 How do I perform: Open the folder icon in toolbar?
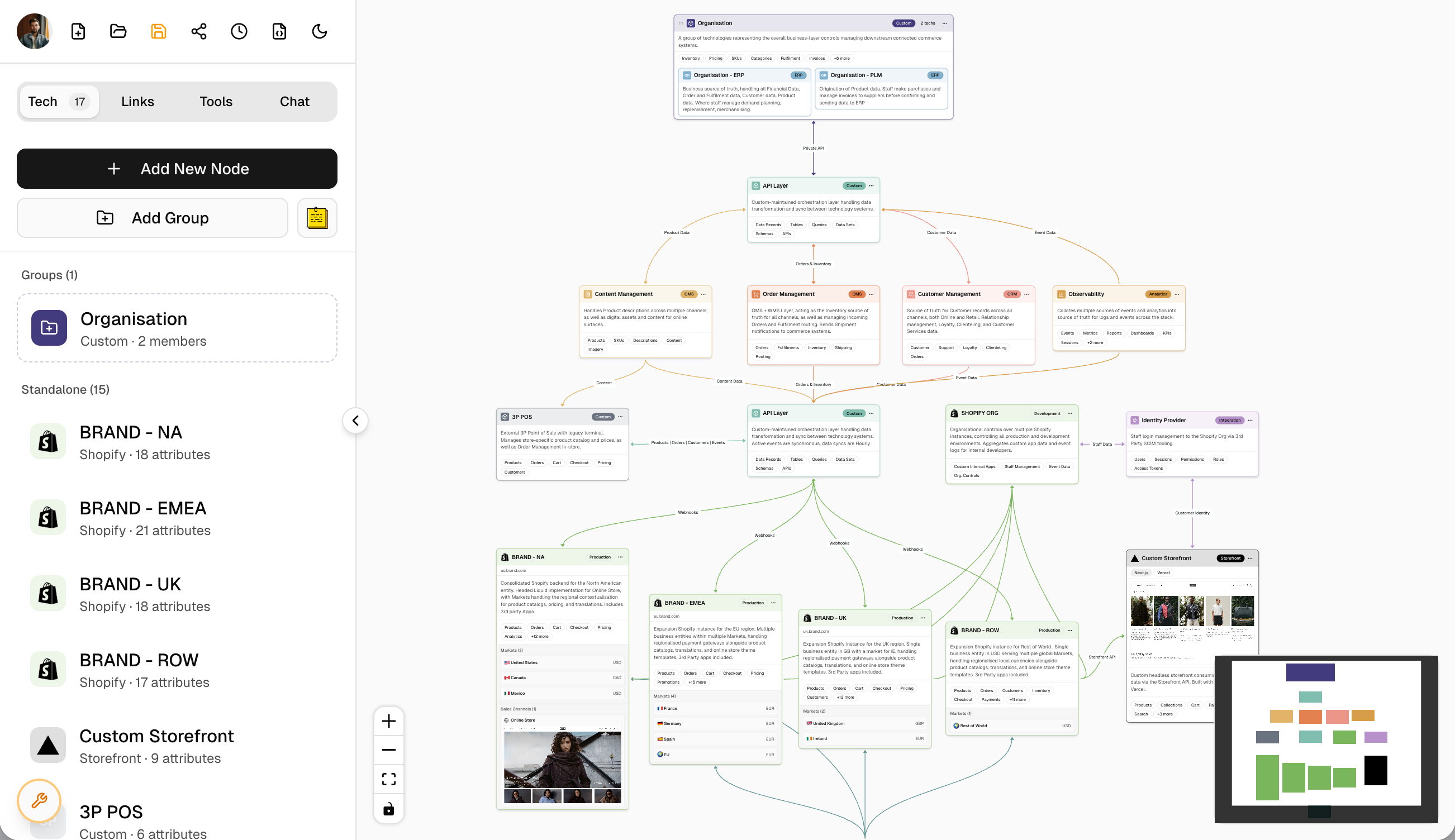[x=118, y=31]
